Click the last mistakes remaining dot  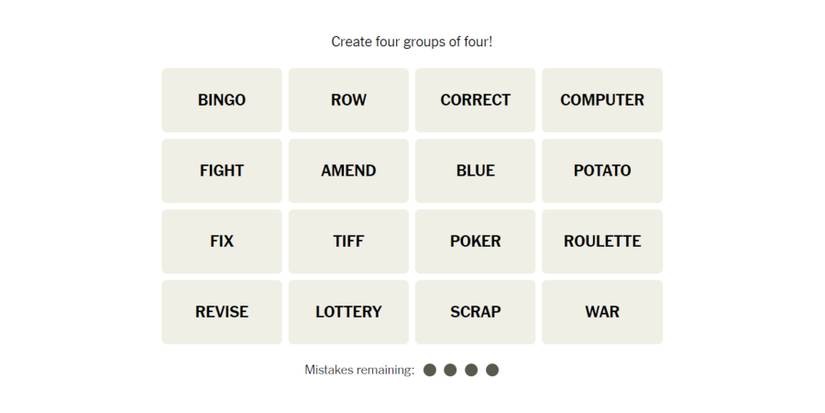[x=492, y=370]
